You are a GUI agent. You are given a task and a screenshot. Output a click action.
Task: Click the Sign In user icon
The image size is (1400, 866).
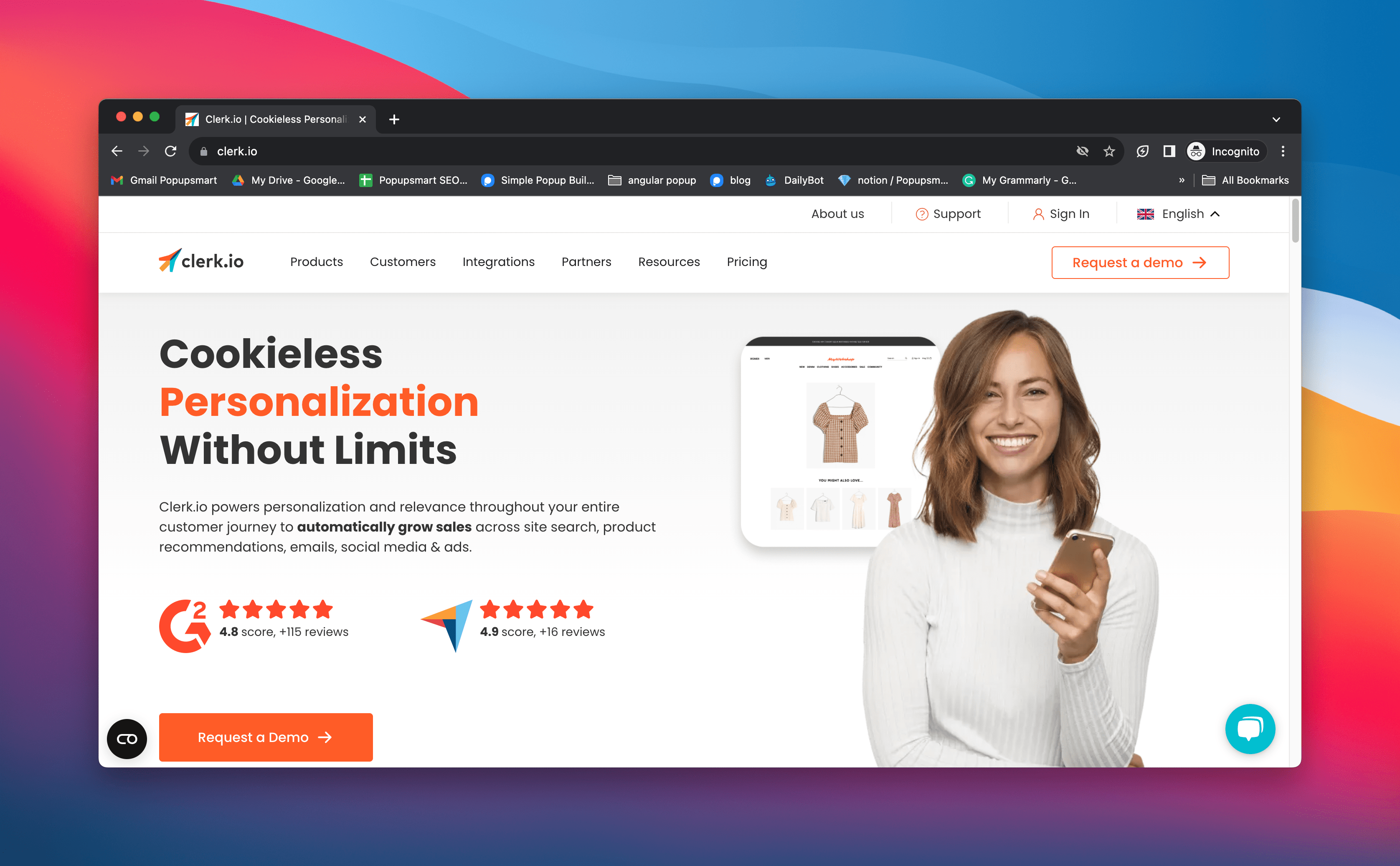click(1037, 214)
